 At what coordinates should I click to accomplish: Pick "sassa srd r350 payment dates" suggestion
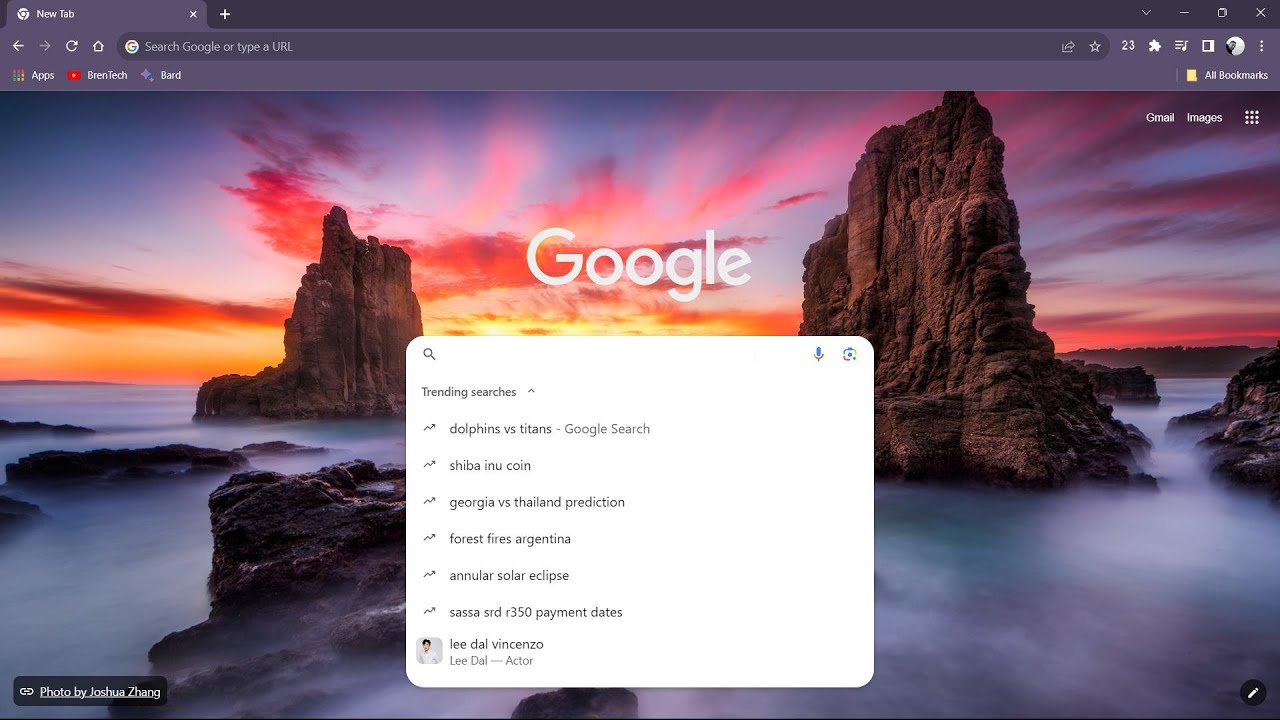pos(640,612)
